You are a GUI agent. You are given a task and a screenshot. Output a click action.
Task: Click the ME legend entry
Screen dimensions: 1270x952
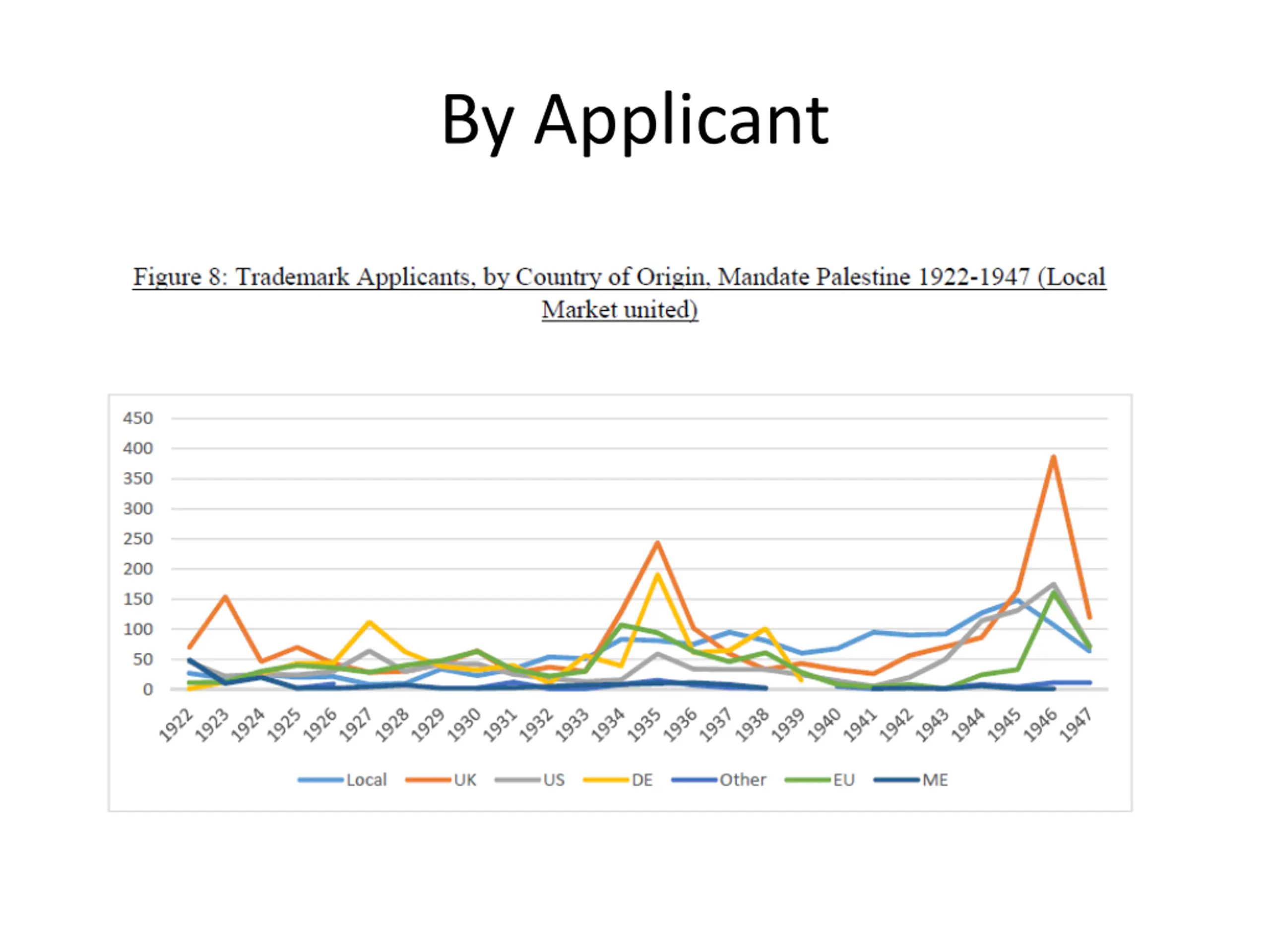click(x=911, y=780)
